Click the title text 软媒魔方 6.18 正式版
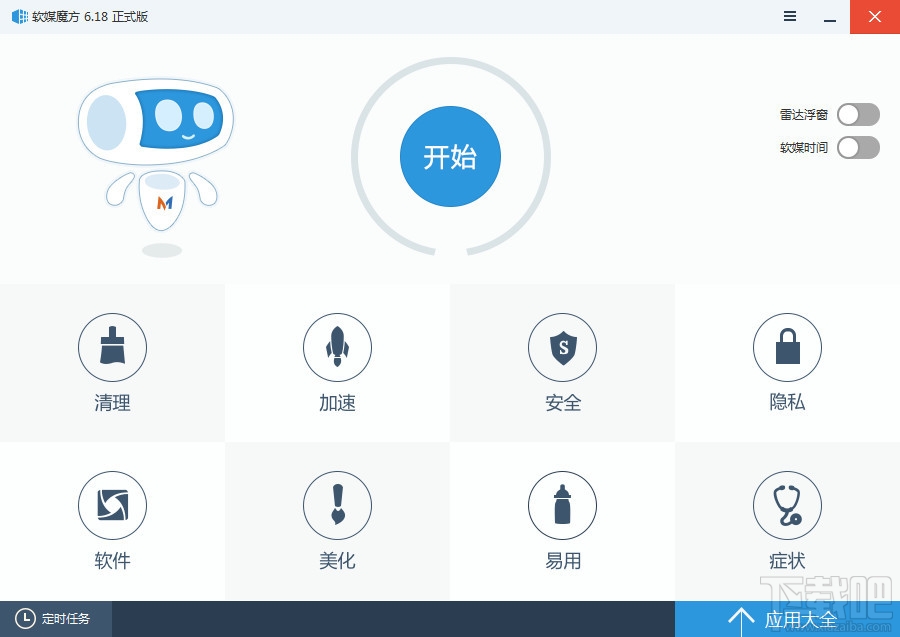This screenshot has width=900, height=637. (x=90, y=17)
